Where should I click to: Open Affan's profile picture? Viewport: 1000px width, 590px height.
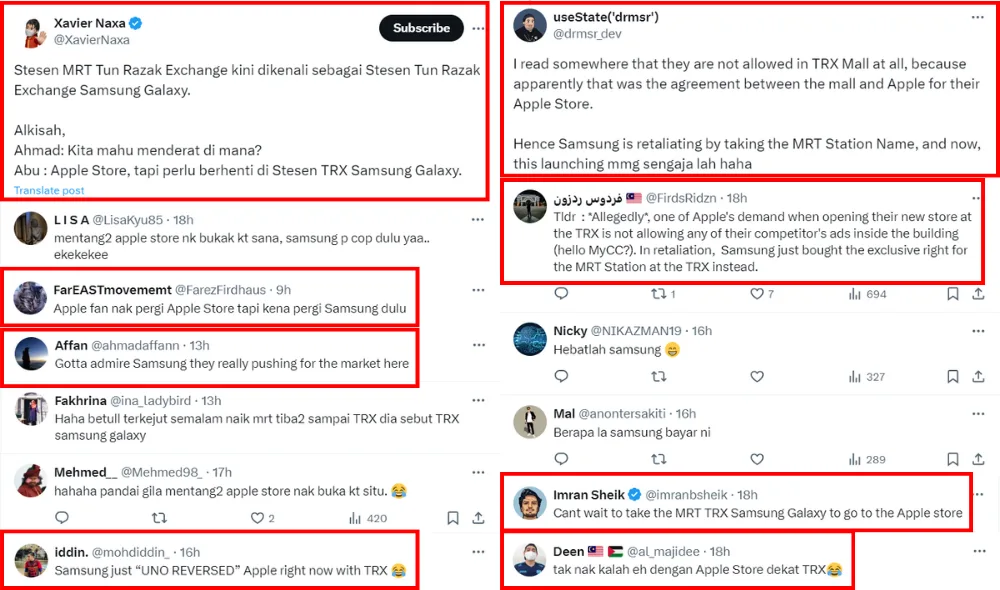(31, 354)
